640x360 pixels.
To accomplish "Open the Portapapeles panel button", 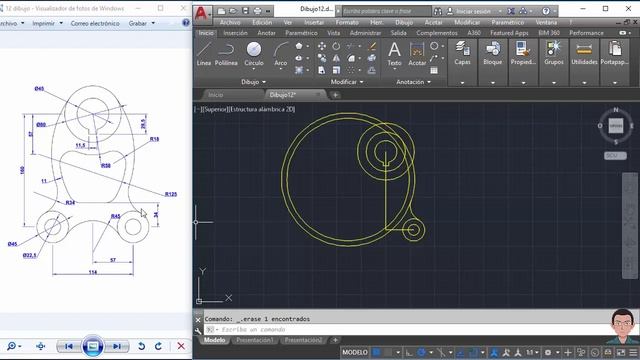I will 615,62.
